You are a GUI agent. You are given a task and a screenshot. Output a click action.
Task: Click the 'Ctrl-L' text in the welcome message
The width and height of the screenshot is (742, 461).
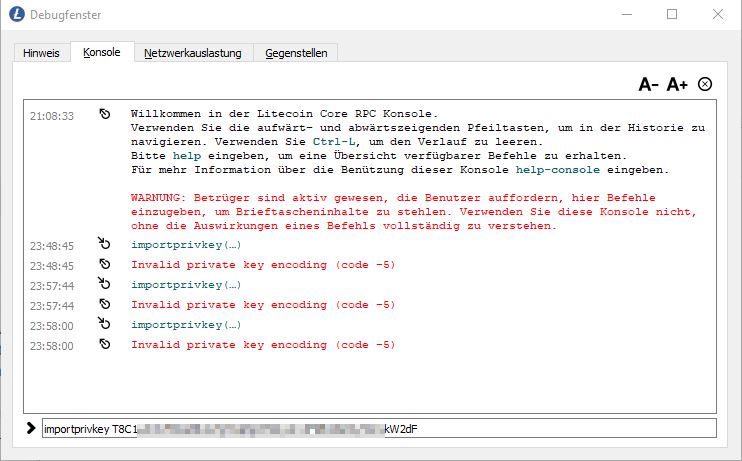click(x=334, y=142)
